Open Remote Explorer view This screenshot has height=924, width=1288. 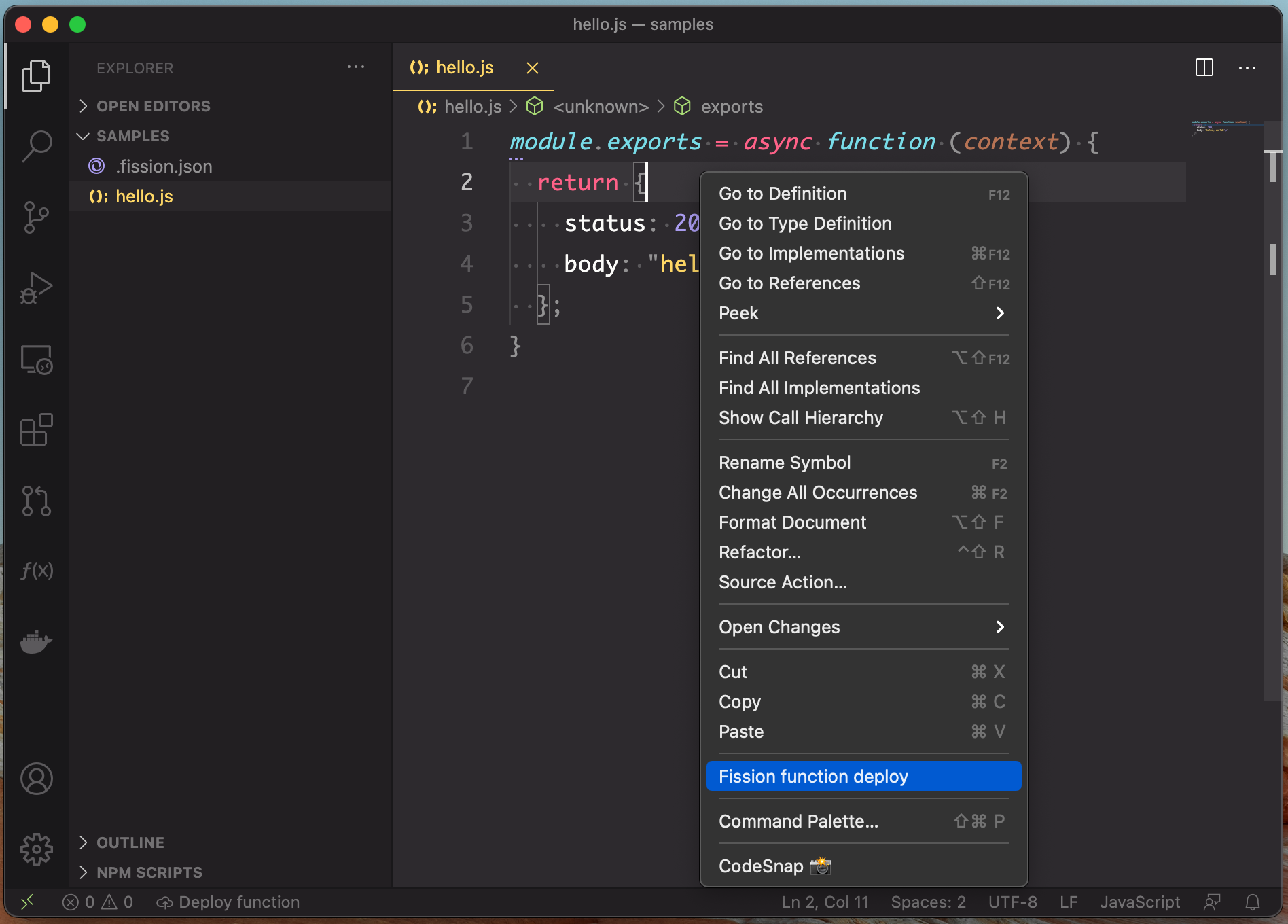click(37, 359)
